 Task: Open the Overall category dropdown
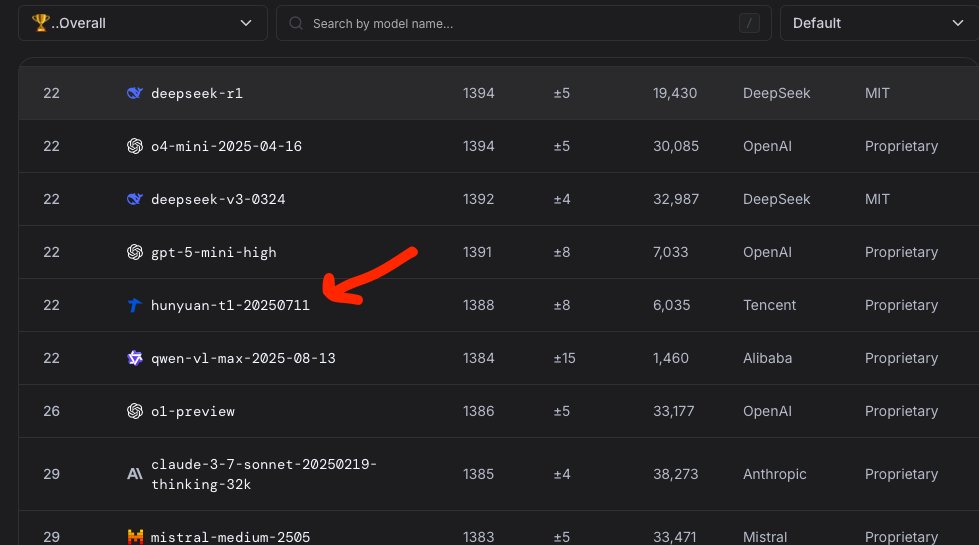click(x=142, y=23)
